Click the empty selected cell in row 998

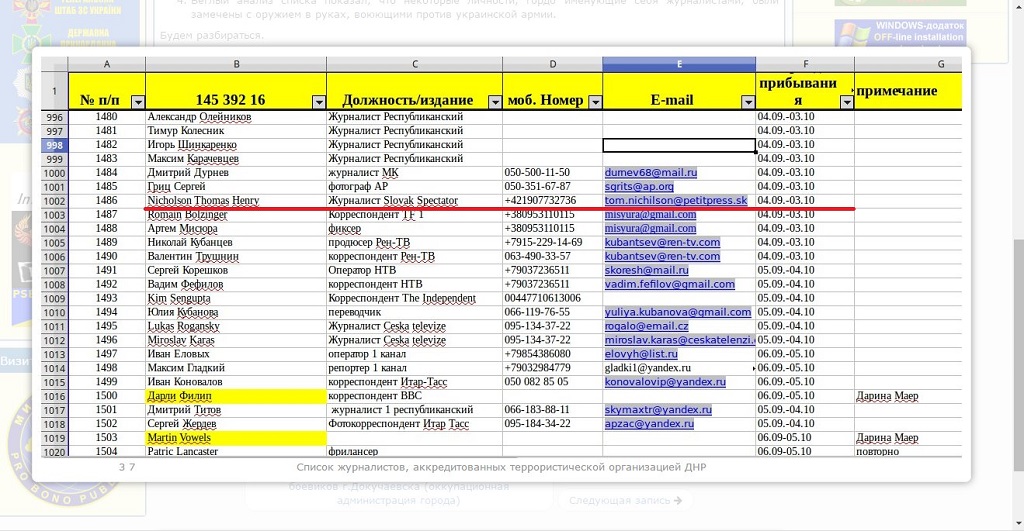(x=679, y=145)
